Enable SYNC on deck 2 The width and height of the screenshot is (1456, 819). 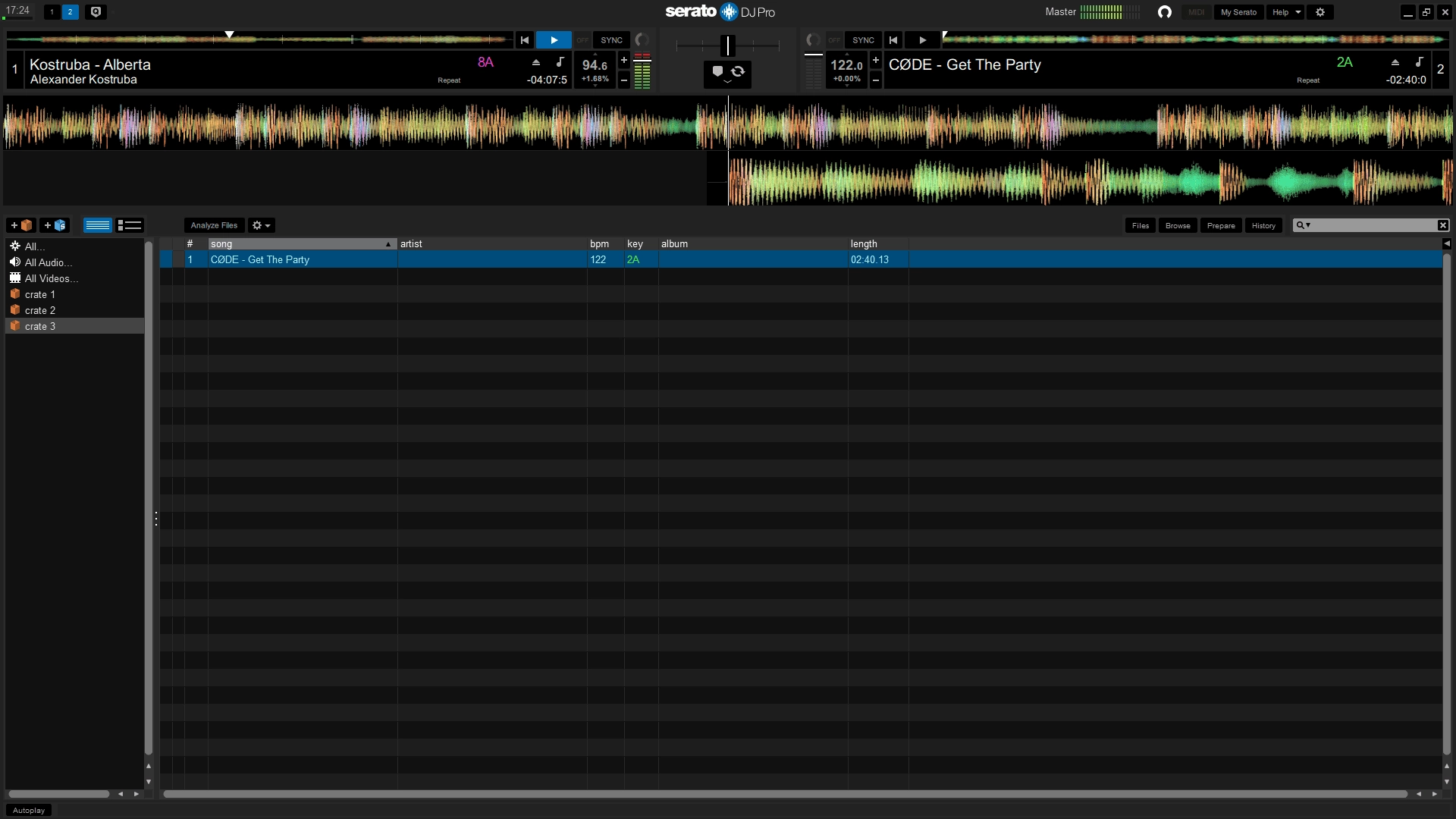[x=863, y=40]
